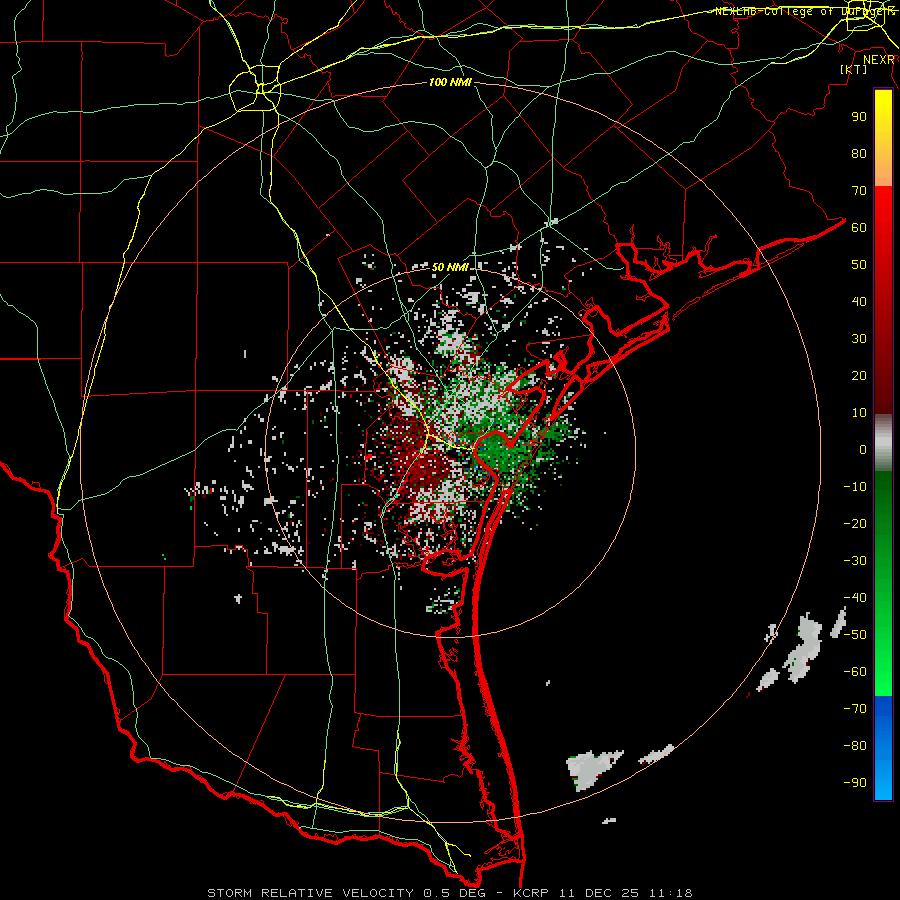The width and height of the screenshot is (900, 900).
Task: Click the 20 value on velocity scale
Action: 859,375
